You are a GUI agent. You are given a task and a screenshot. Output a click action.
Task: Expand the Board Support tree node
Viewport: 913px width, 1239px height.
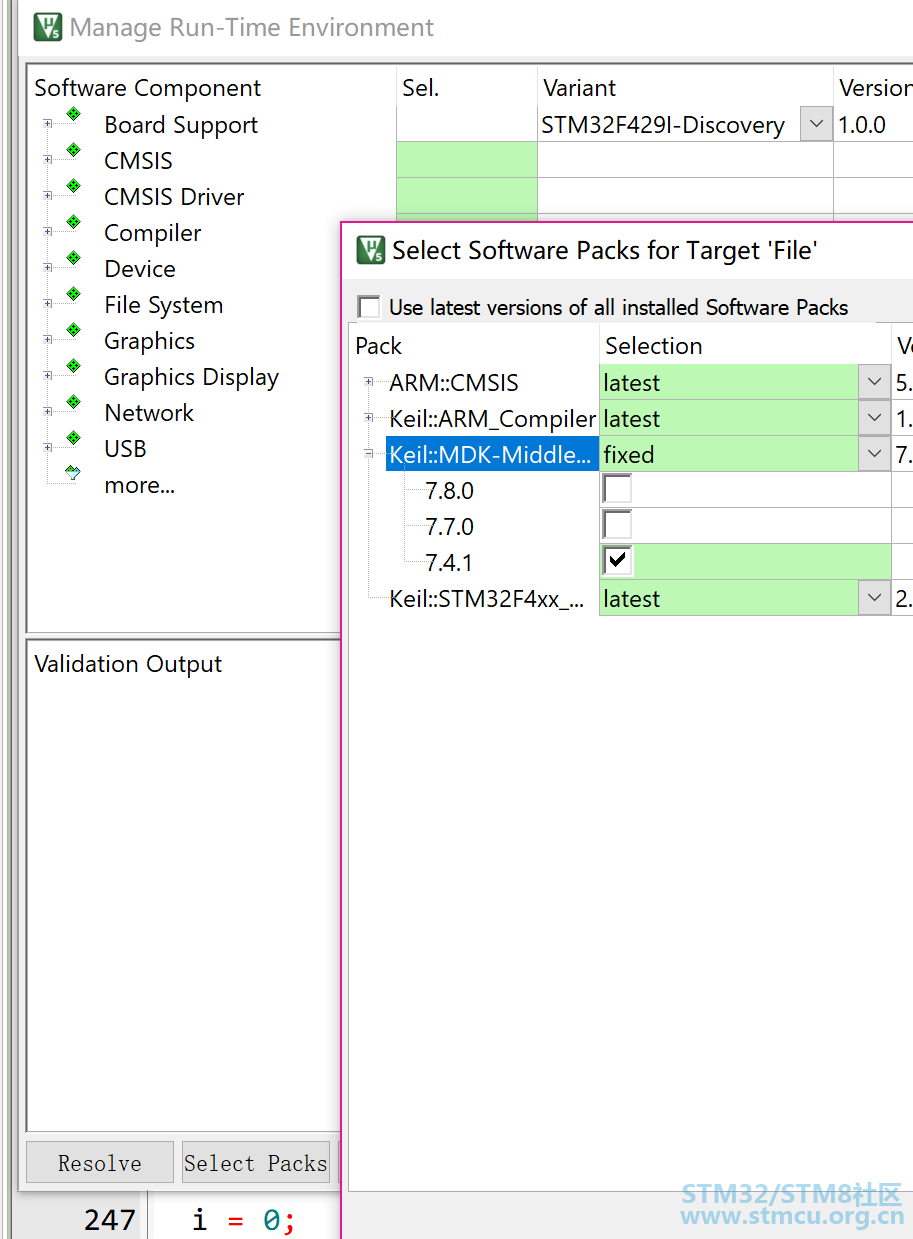pos(47,125)
